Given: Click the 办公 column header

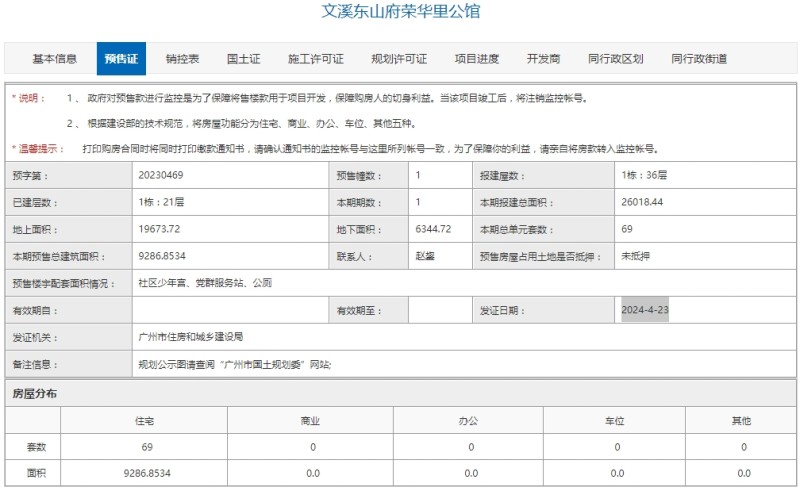Looking at the screenshot, I should (x=468, y=421).
